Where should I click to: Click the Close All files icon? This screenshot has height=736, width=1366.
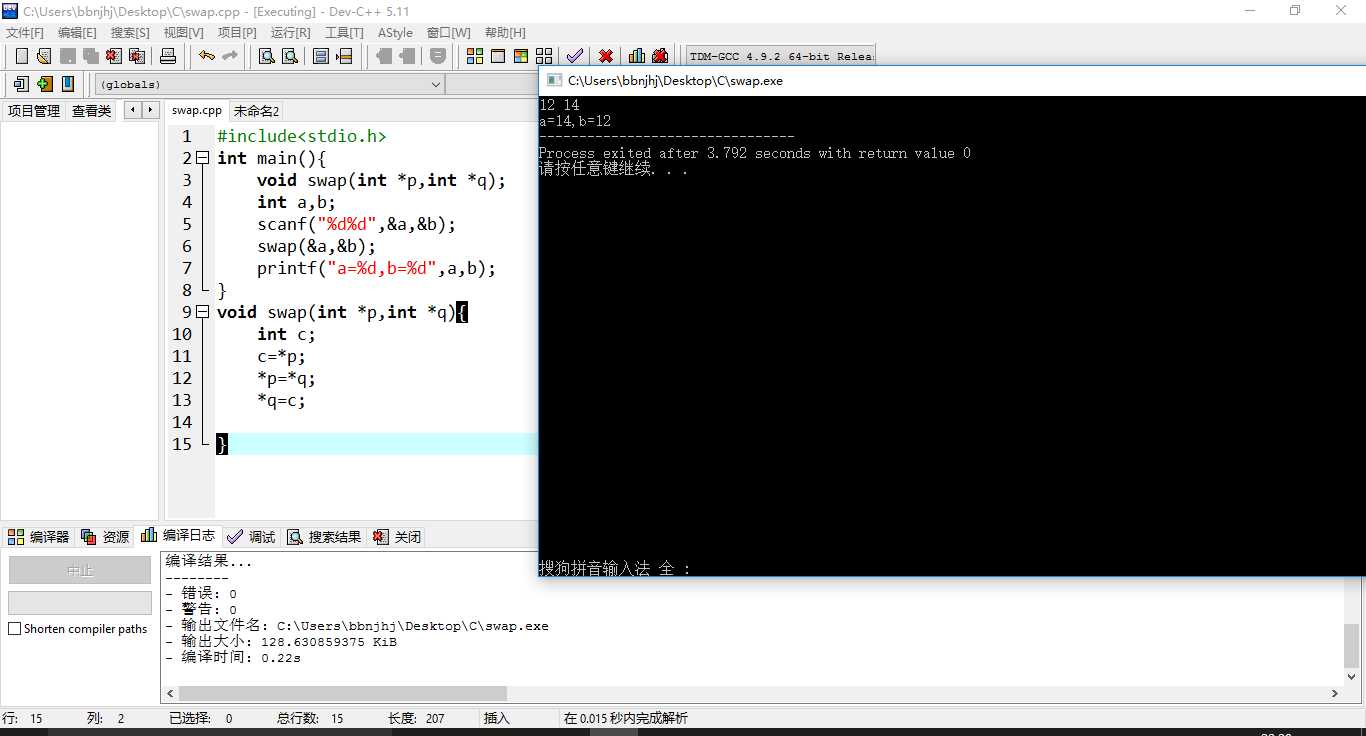tap(137, 56)
